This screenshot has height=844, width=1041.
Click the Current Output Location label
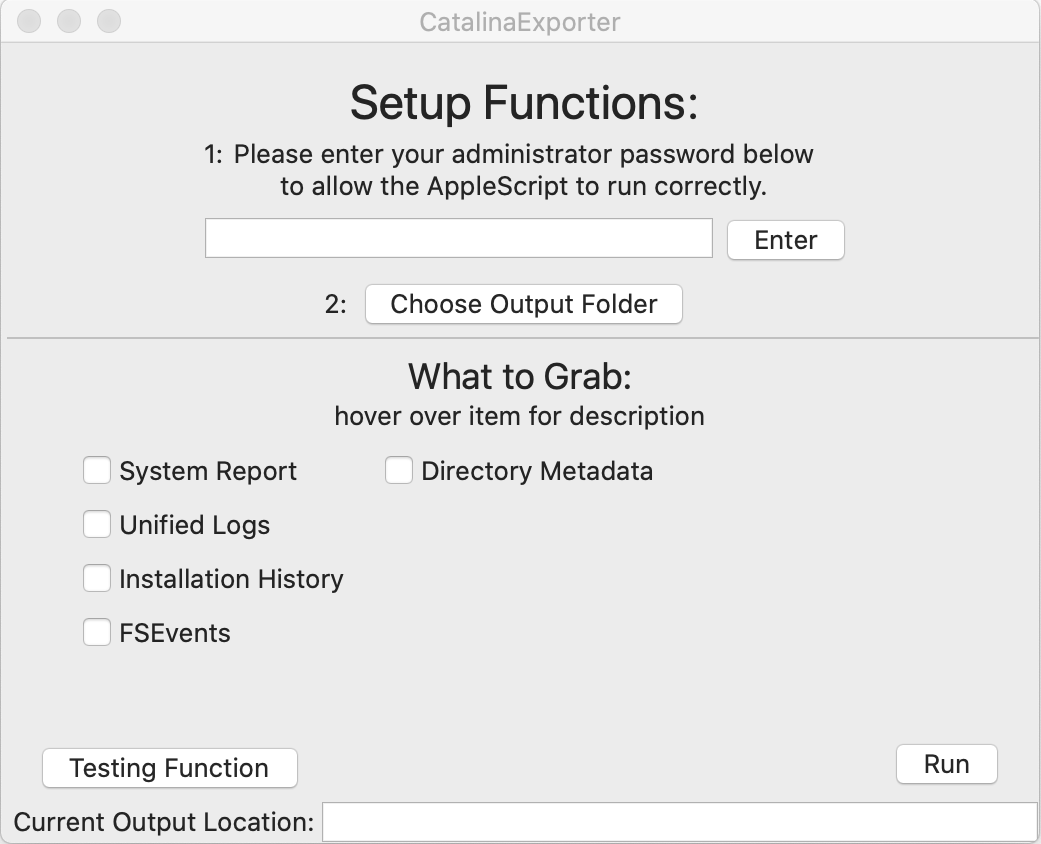click(x=160, y=822)
